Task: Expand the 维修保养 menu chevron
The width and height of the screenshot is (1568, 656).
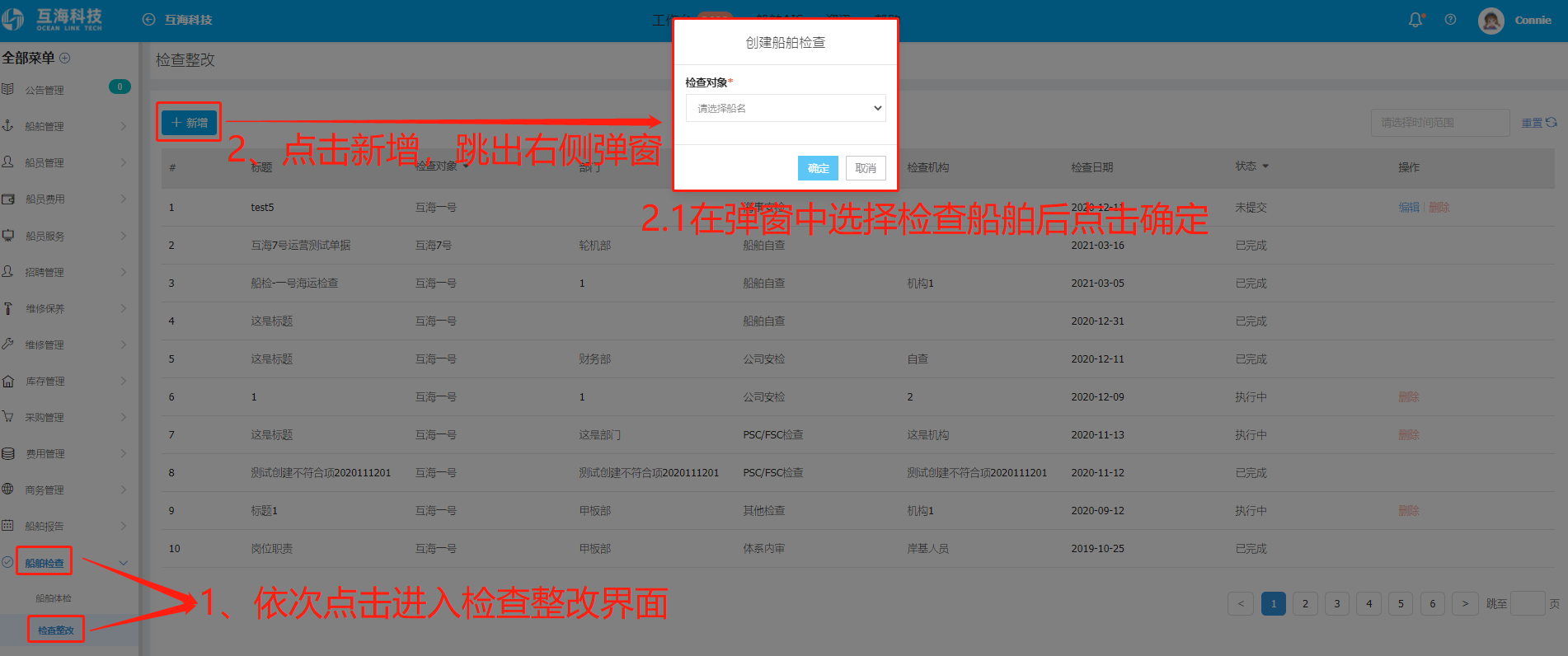Action: tap(124, 308)
